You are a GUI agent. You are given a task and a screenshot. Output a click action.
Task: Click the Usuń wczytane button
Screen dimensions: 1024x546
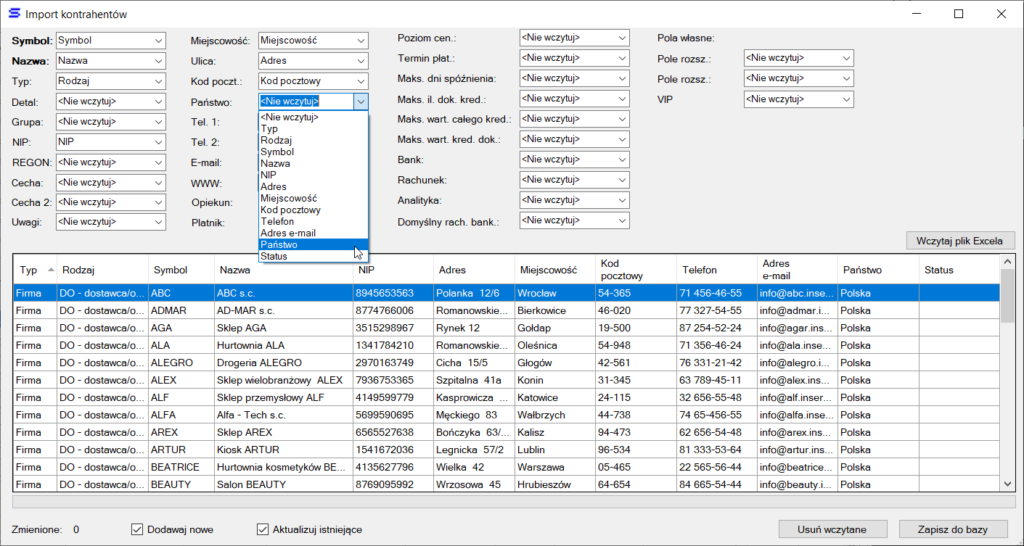pyautogui.click(x=832, y=529)
